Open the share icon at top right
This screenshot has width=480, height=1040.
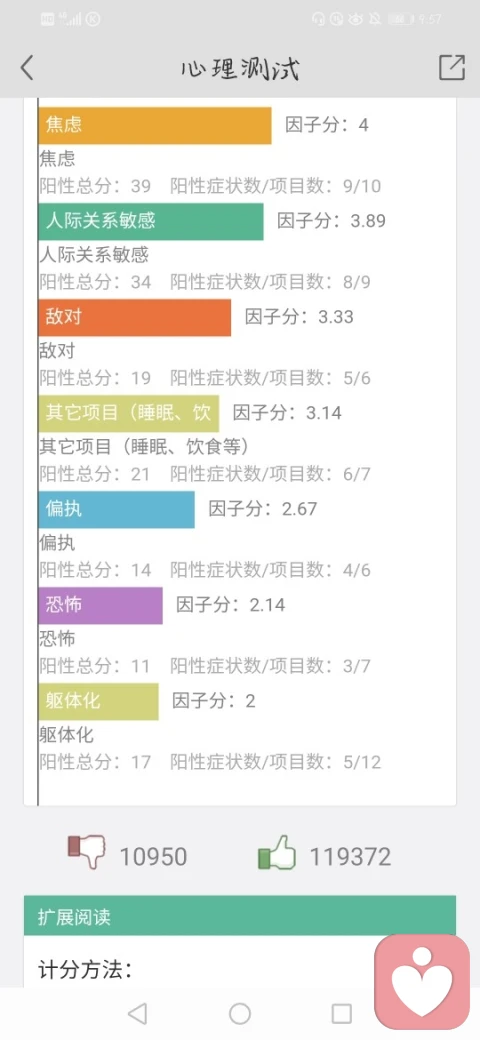pos(451,68)
